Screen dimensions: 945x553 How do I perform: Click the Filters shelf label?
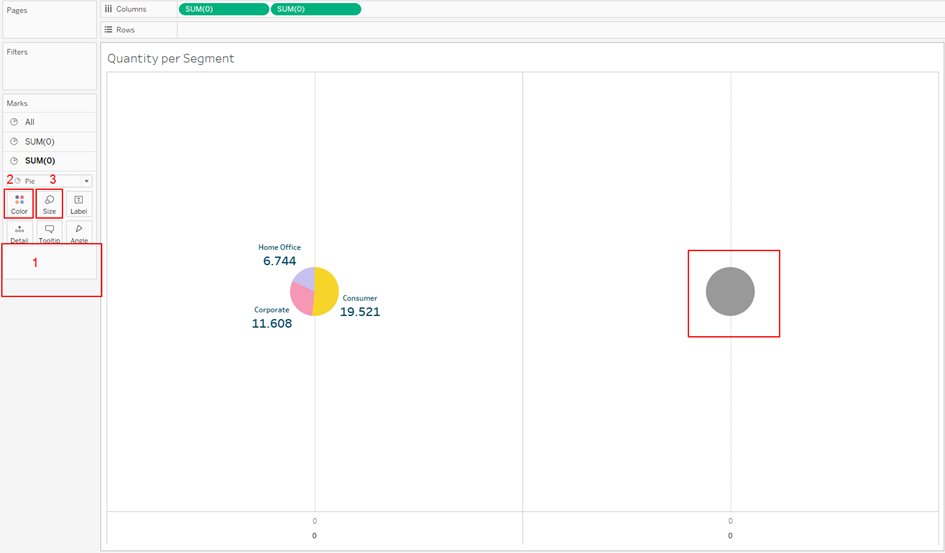[x=17, y=52]
